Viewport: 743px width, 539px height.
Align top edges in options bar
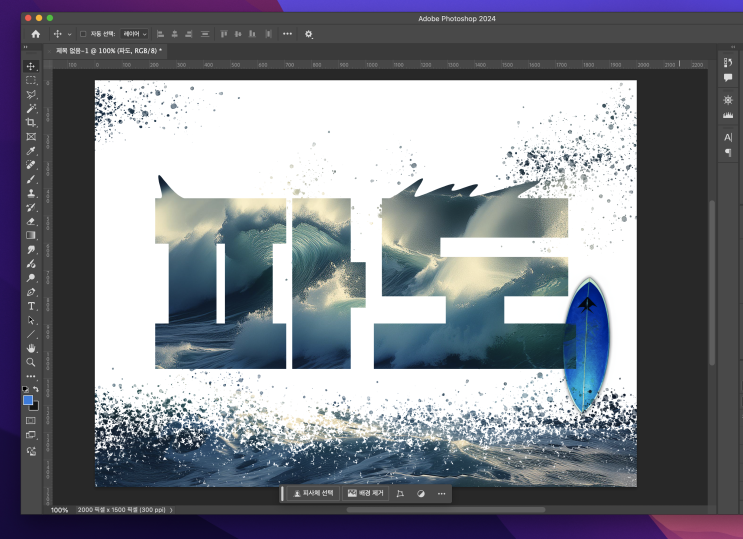[224, 34]
